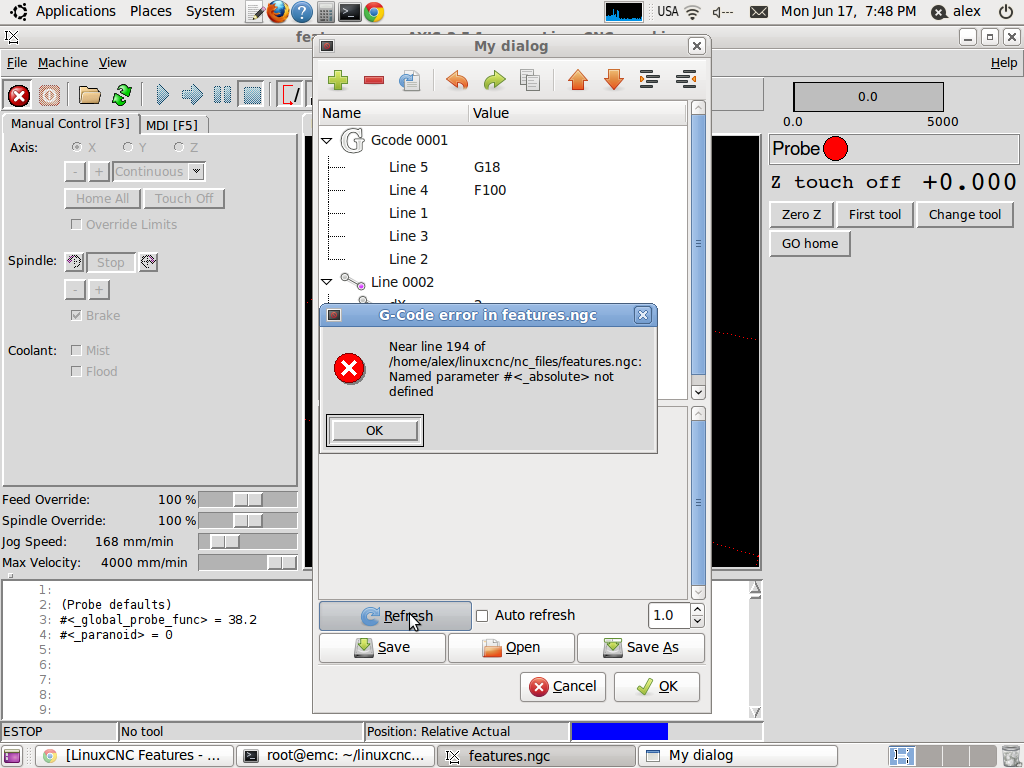Click the GO home button
Image resolution: width=1024 pixels, height=768 pixels.
click(810, 244)
